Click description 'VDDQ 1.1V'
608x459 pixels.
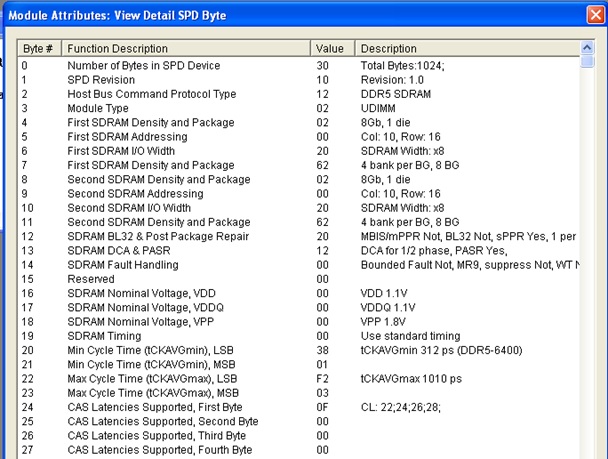coord(388,307)
